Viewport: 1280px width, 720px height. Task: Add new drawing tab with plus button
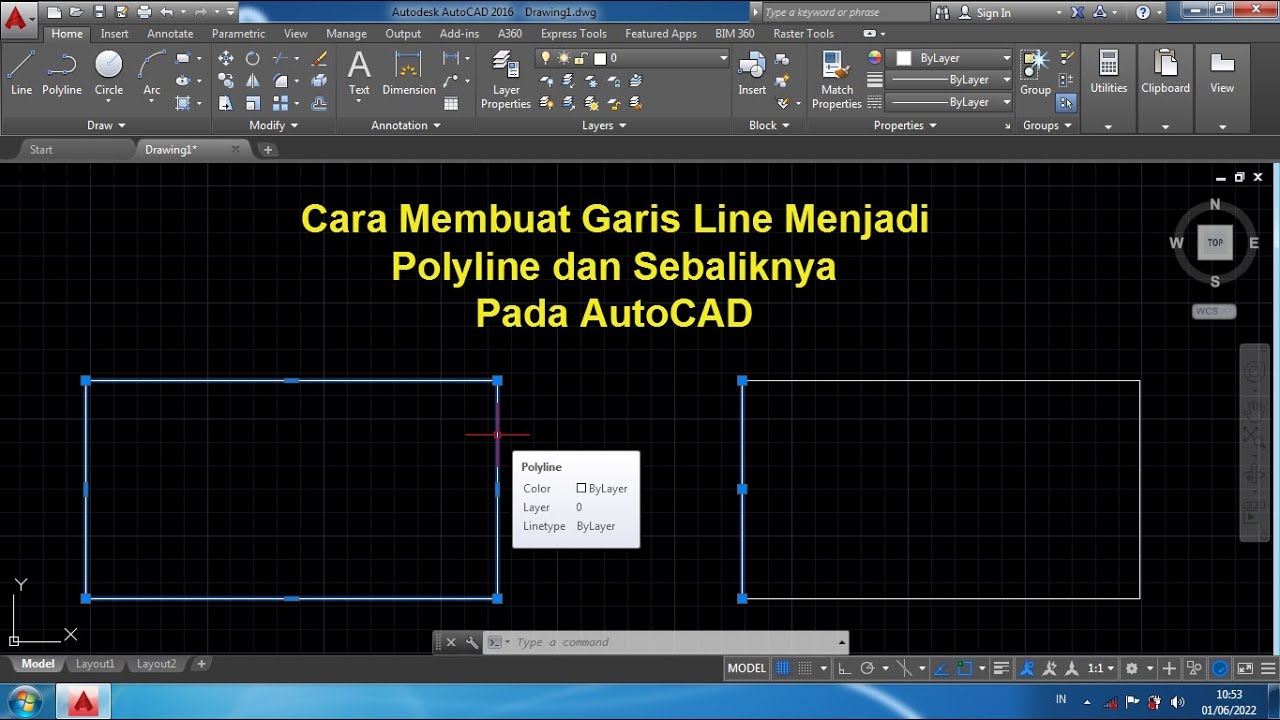coord(268,149)
